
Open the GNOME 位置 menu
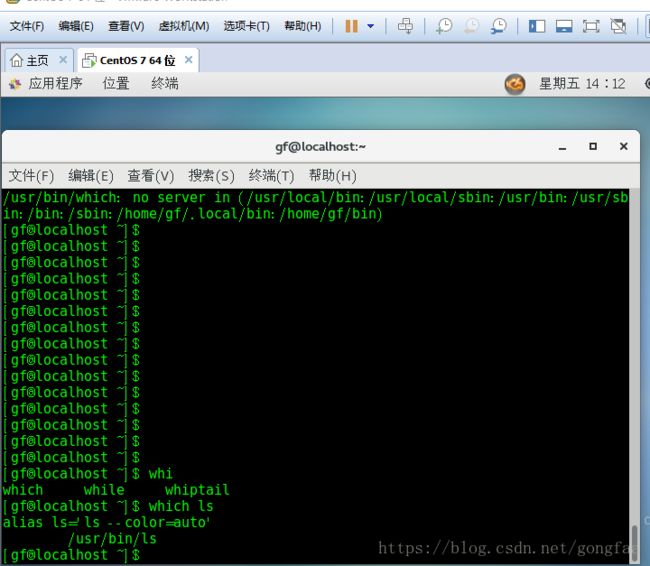[x=116, y=84]
